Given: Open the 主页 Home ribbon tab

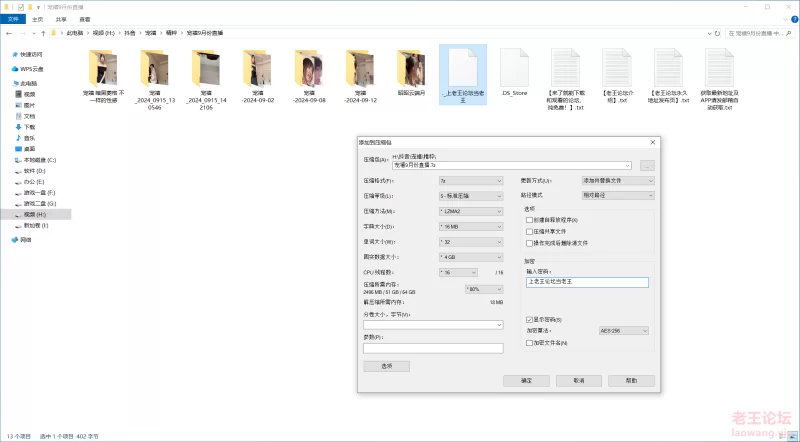Looking at the screenshot, I should (x=38, y=19).
